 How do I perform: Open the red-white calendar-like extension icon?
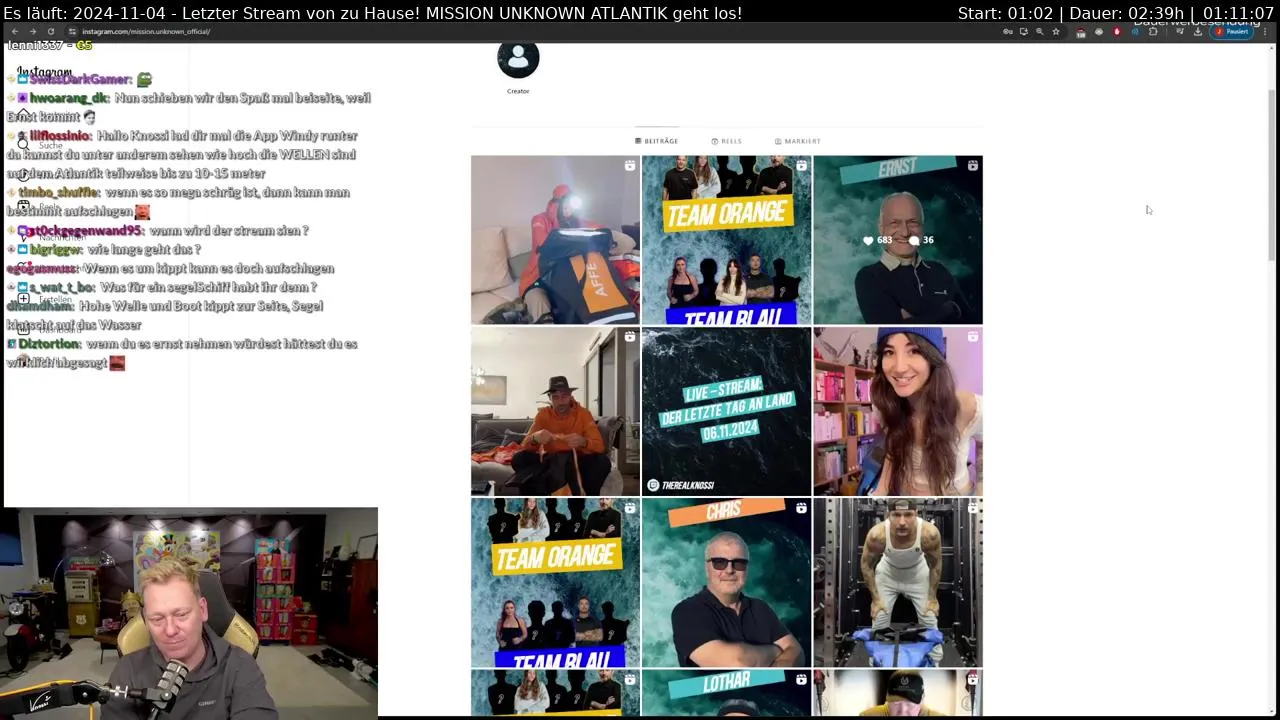1081,32
